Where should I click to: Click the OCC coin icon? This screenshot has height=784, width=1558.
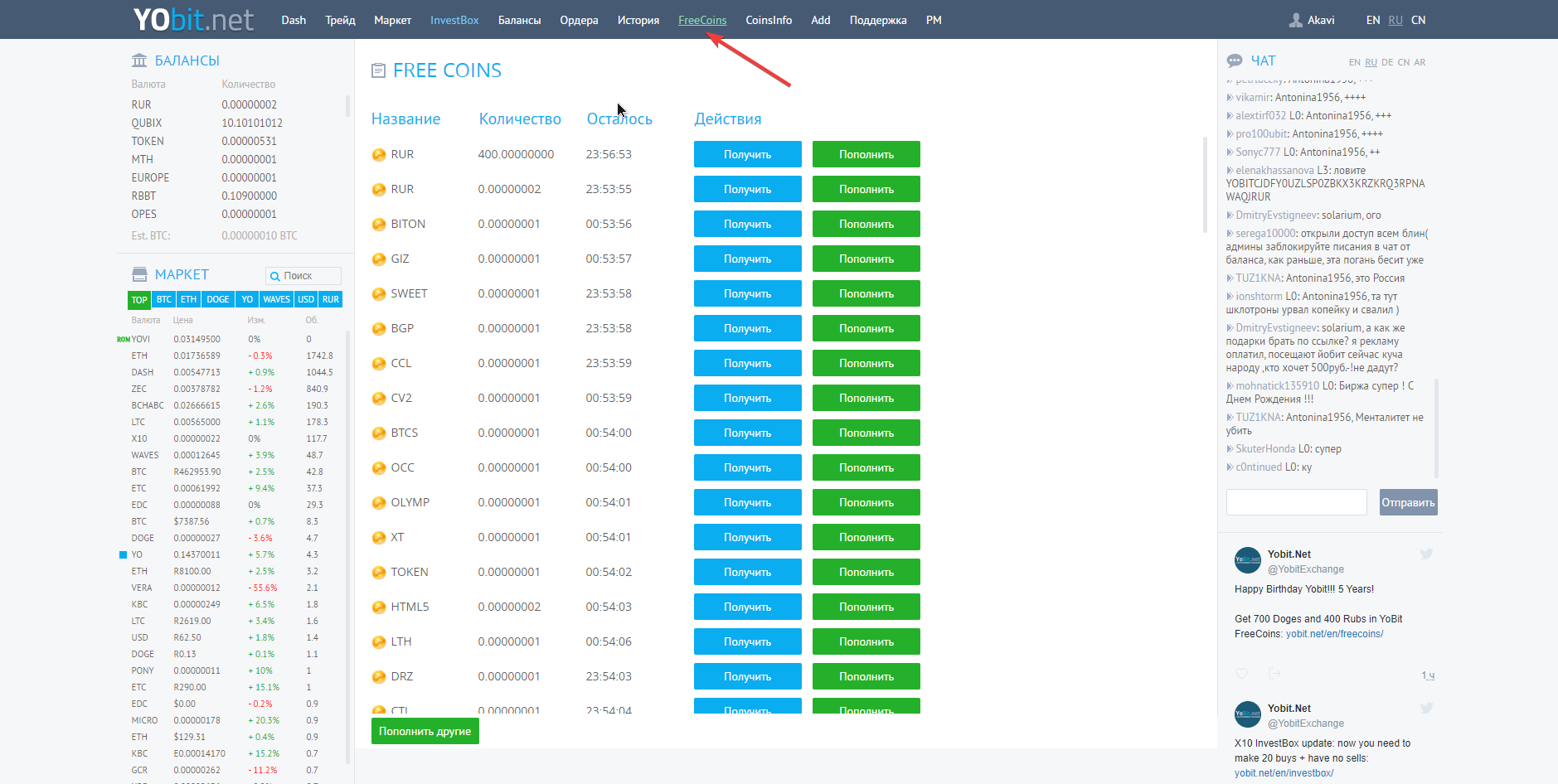[x=379, y=467]
